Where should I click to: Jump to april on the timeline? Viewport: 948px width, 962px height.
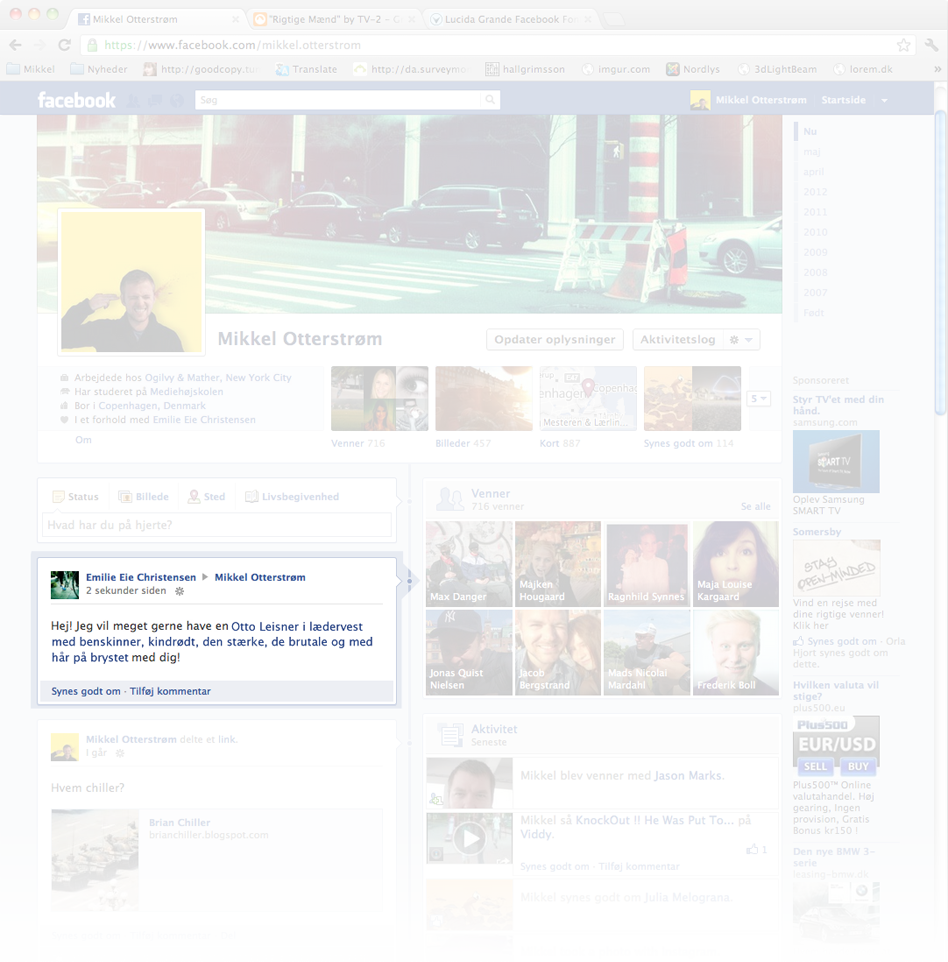click(x=814, y=172)
